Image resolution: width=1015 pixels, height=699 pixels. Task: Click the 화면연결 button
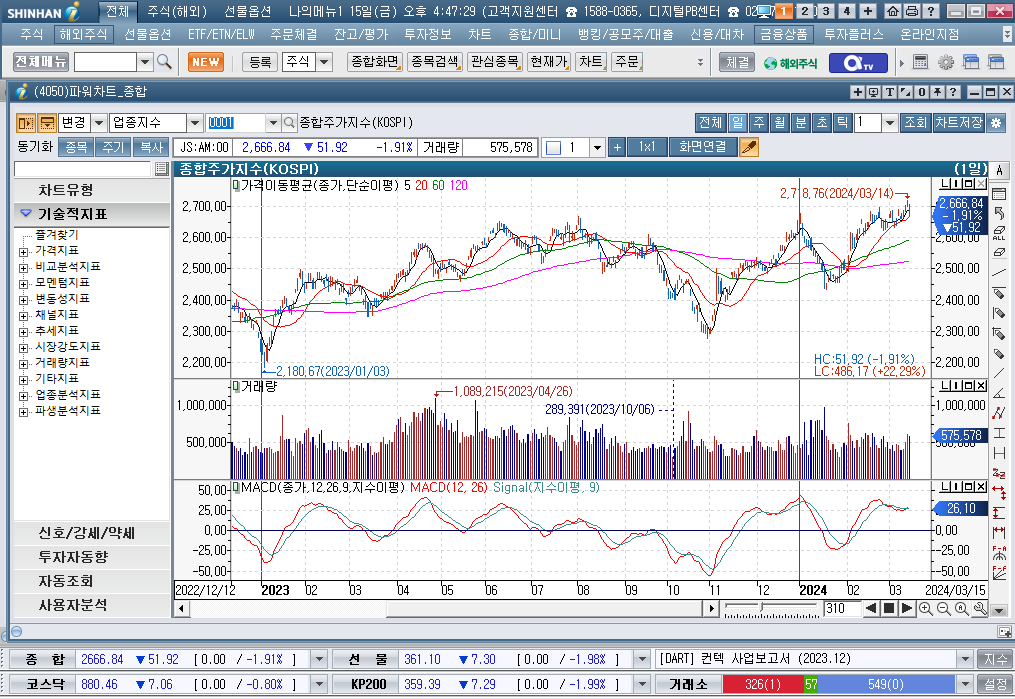pos(702,148)
